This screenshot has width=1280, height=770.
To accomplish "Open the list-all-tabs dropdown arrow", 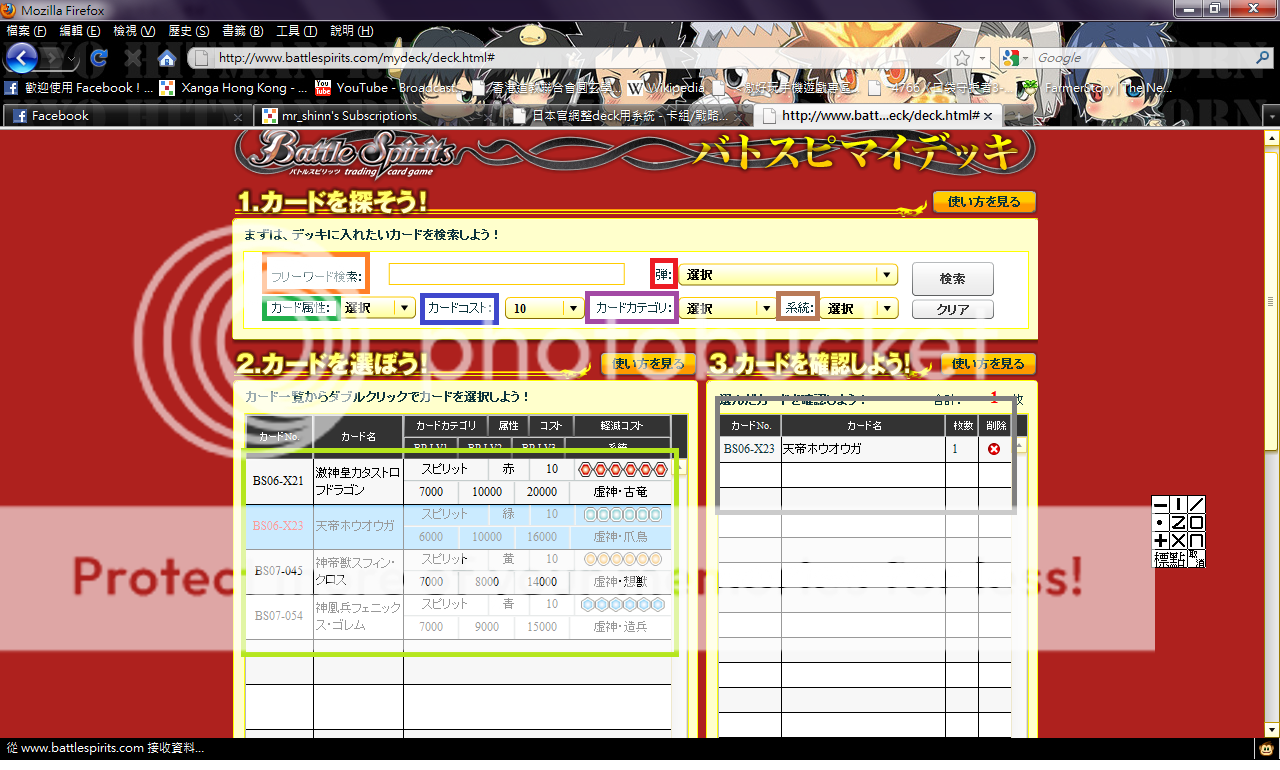I will 1271,116.
